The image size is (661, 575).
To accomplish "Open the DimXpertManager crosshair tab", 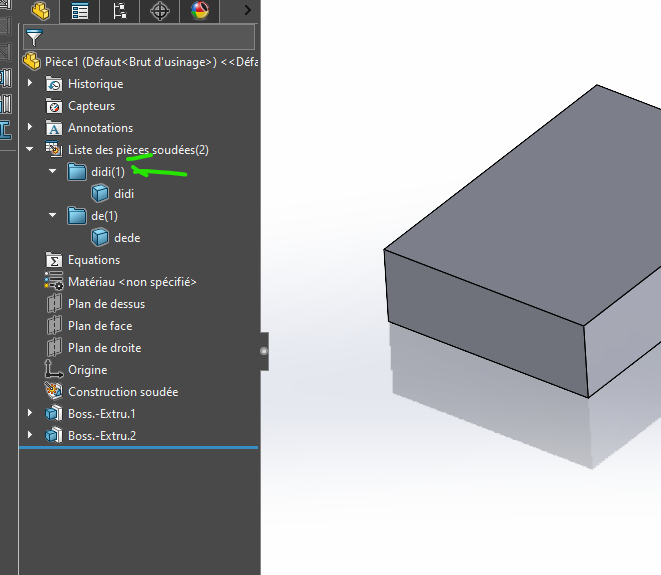I will [160, 11].
